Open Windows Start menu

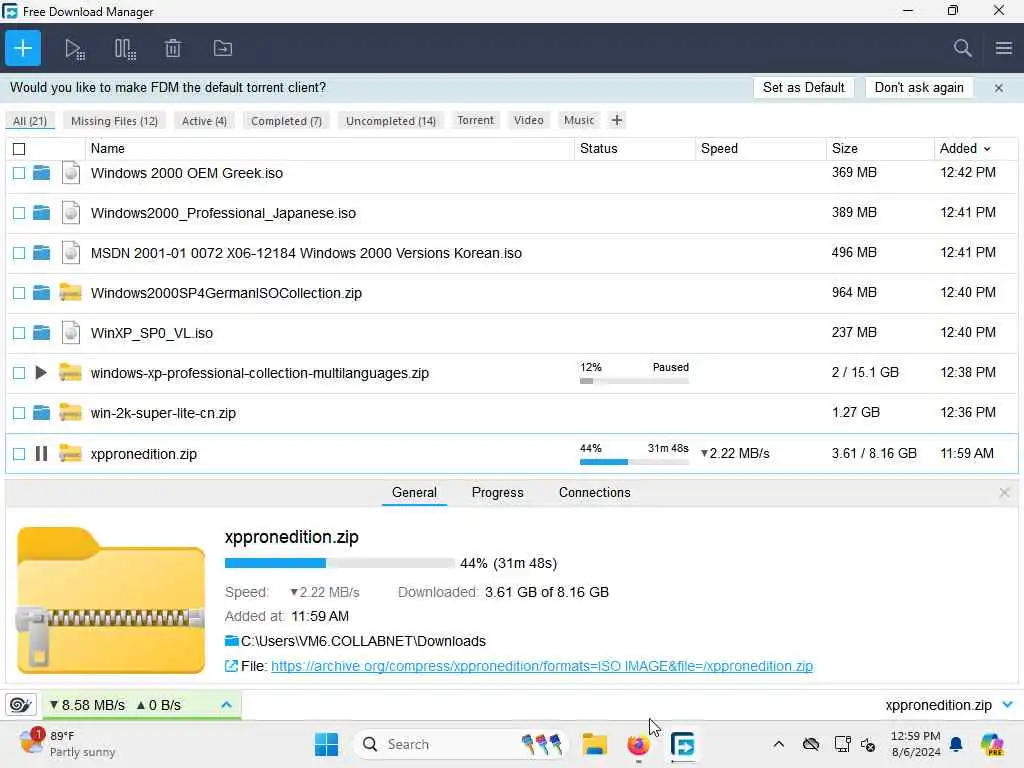(x=327, y=744)
